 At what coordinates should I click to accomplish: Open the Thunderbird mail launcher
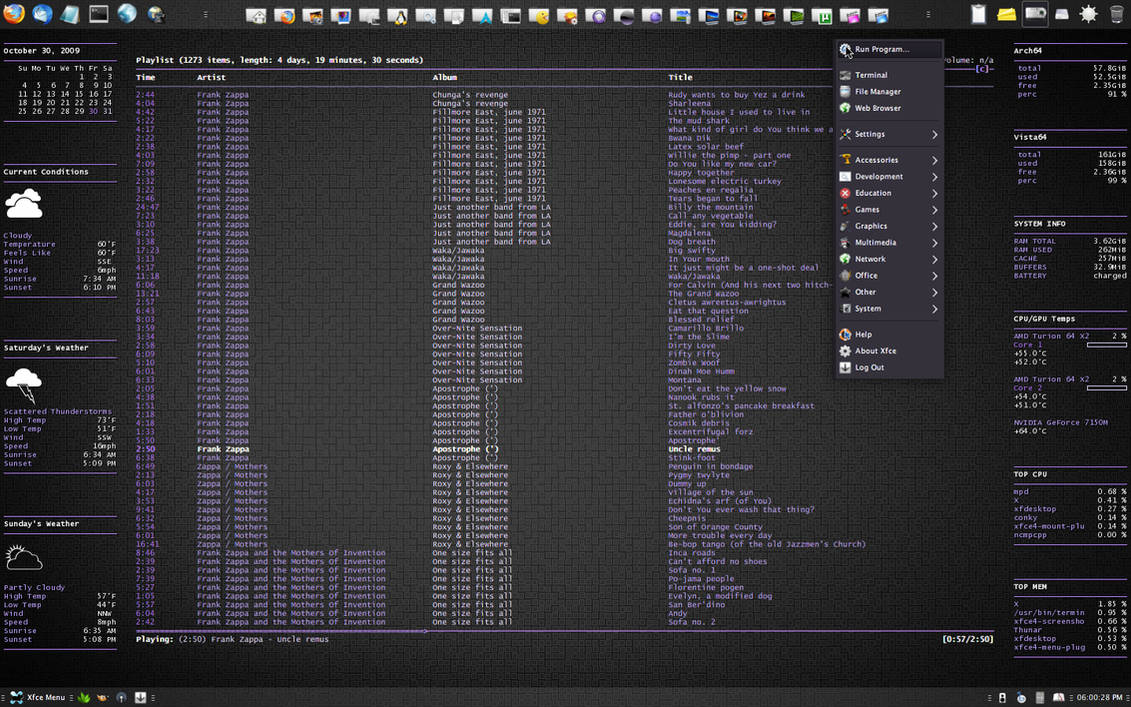[x=43, y=14]
